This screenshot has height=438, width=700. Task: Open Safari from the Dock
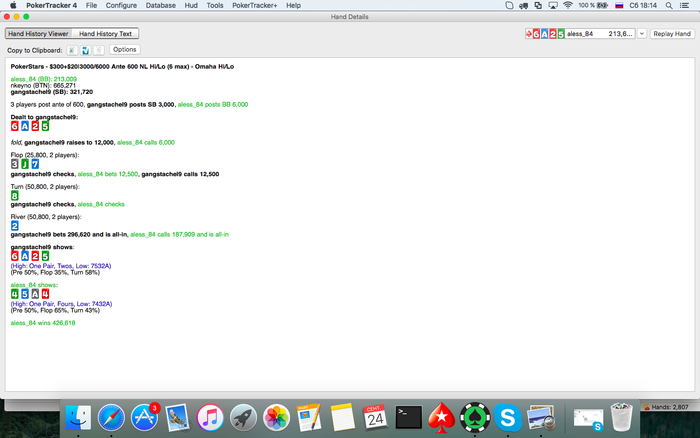(x=111, y=418)
